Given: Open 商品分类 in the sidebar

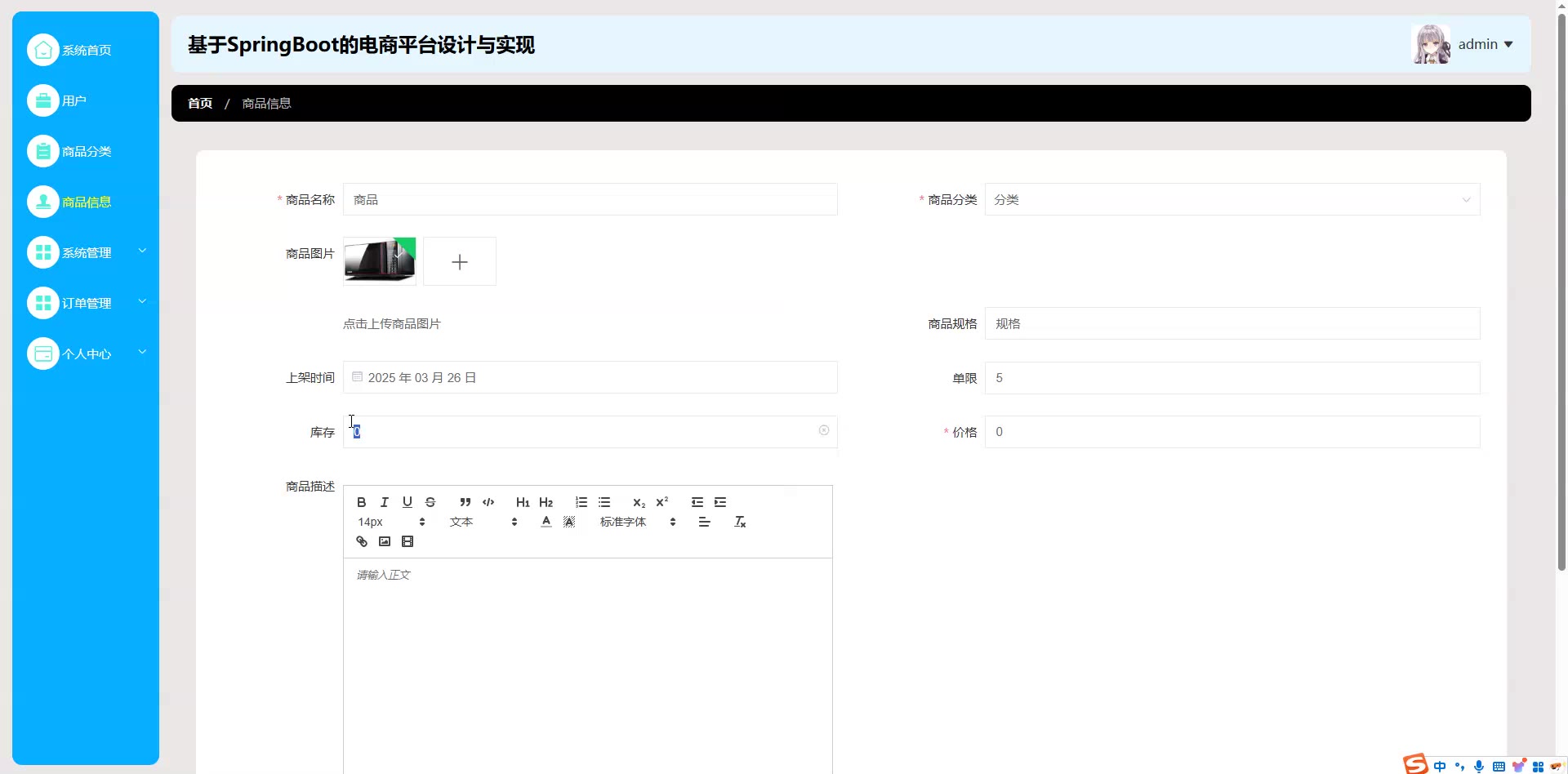Looking at the screenshot, I should click(86, 151).
